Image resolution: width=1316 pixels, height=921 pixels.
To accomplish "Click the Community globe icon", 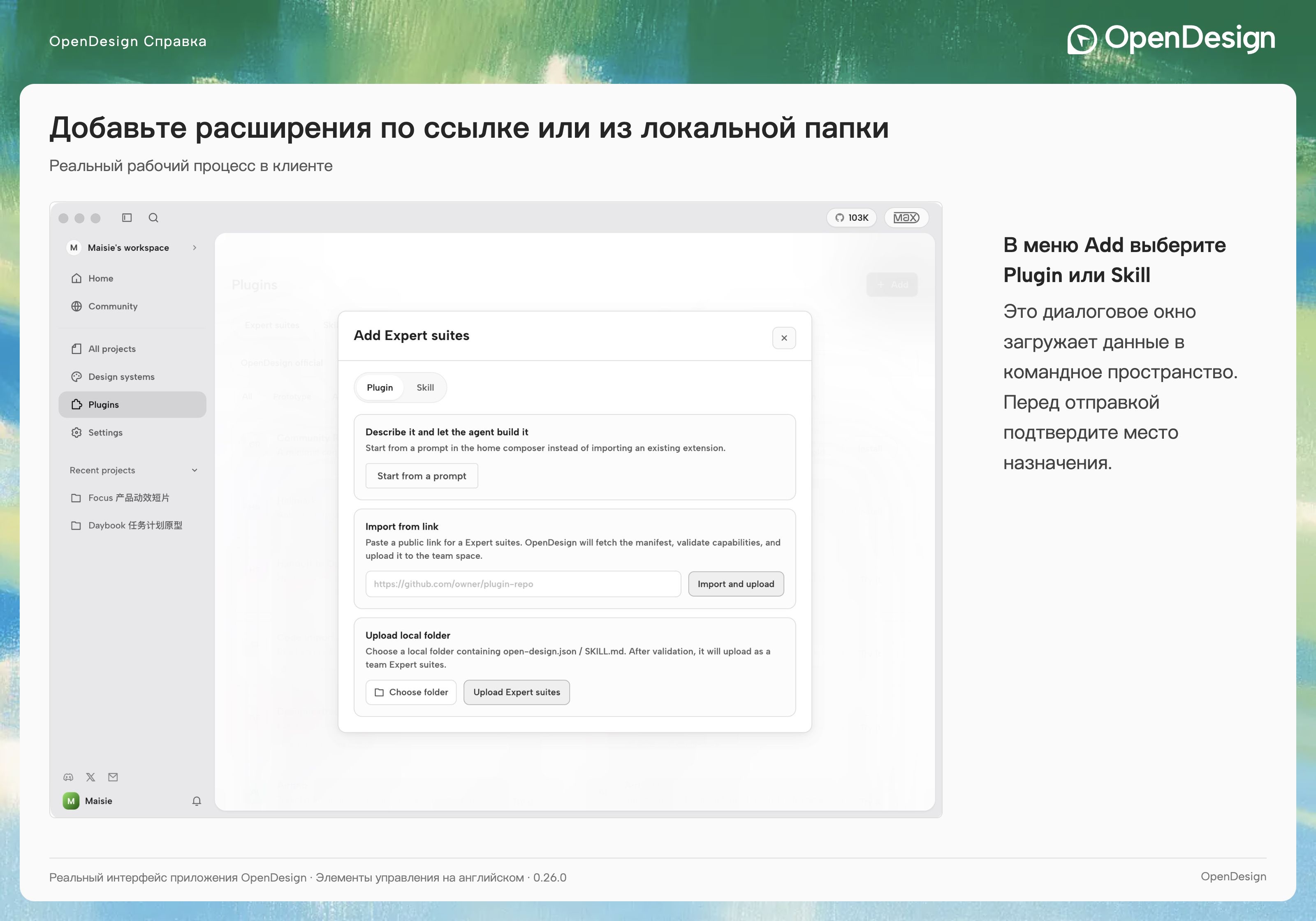I will 76,307.
